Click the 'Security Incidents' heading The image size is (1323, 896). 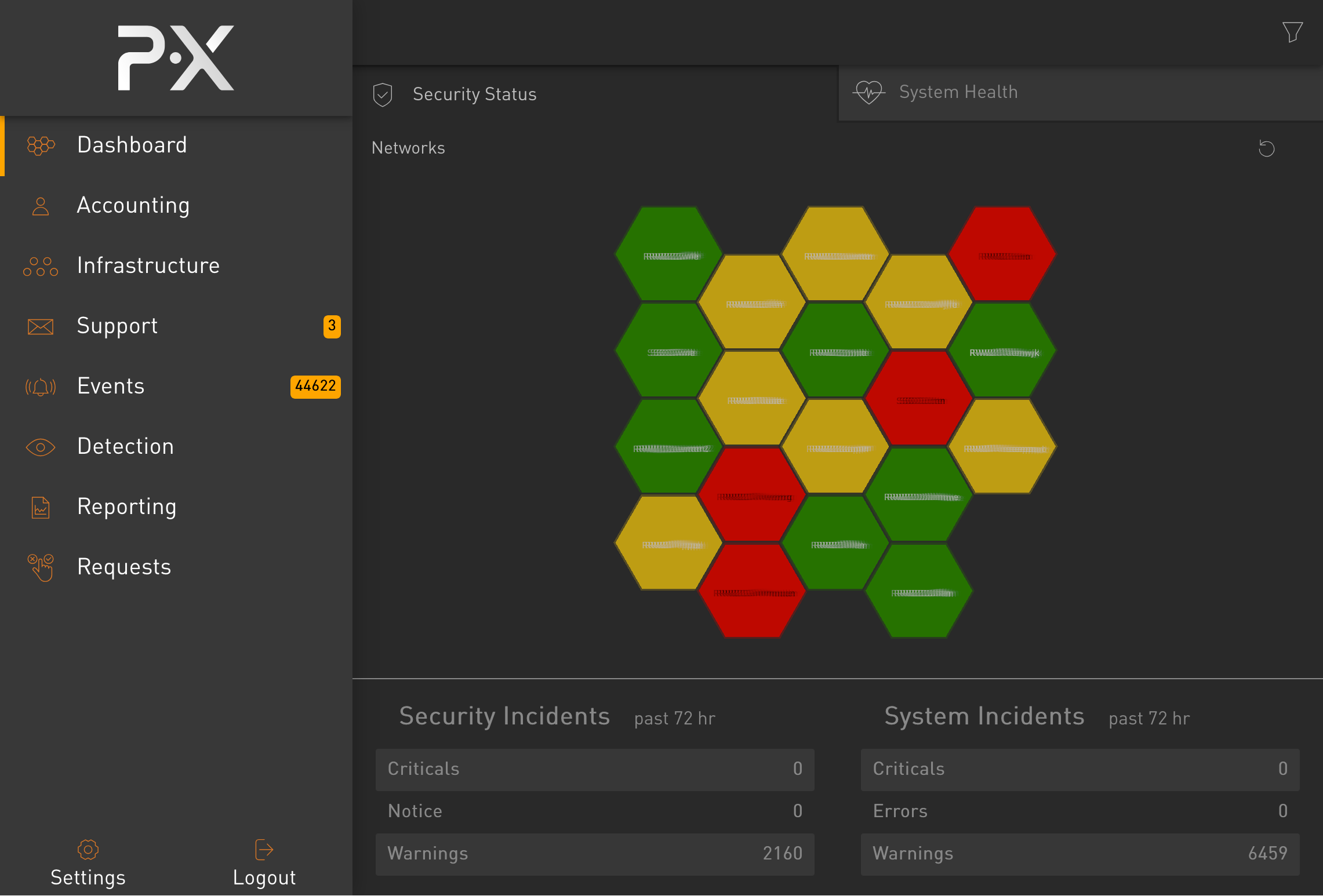coord(504,717)
